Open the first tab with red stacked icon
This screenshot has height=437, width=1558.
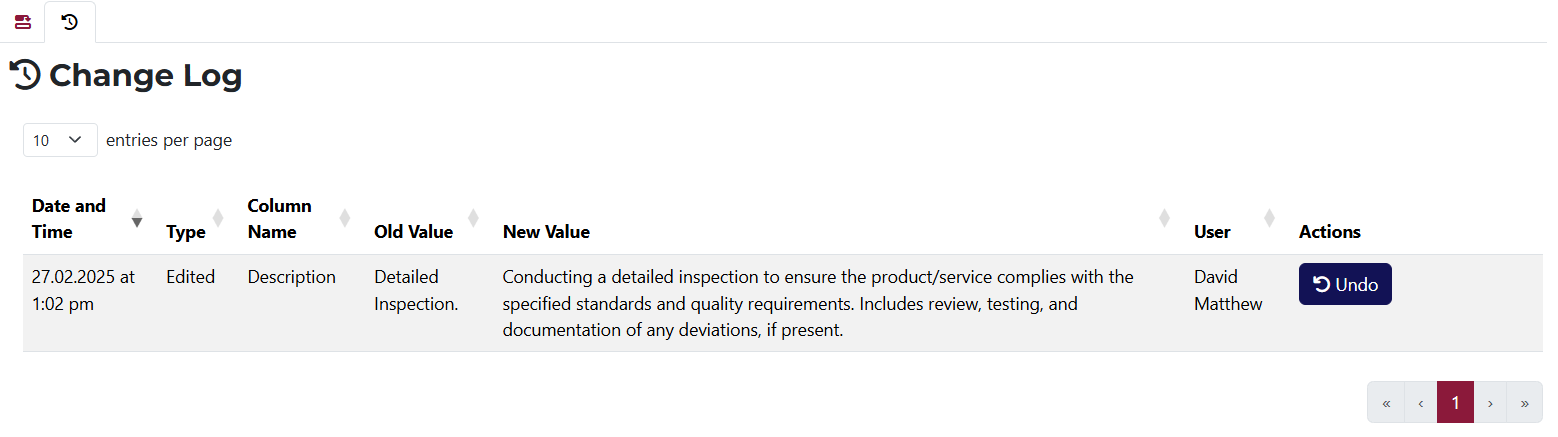click(22, 22)
